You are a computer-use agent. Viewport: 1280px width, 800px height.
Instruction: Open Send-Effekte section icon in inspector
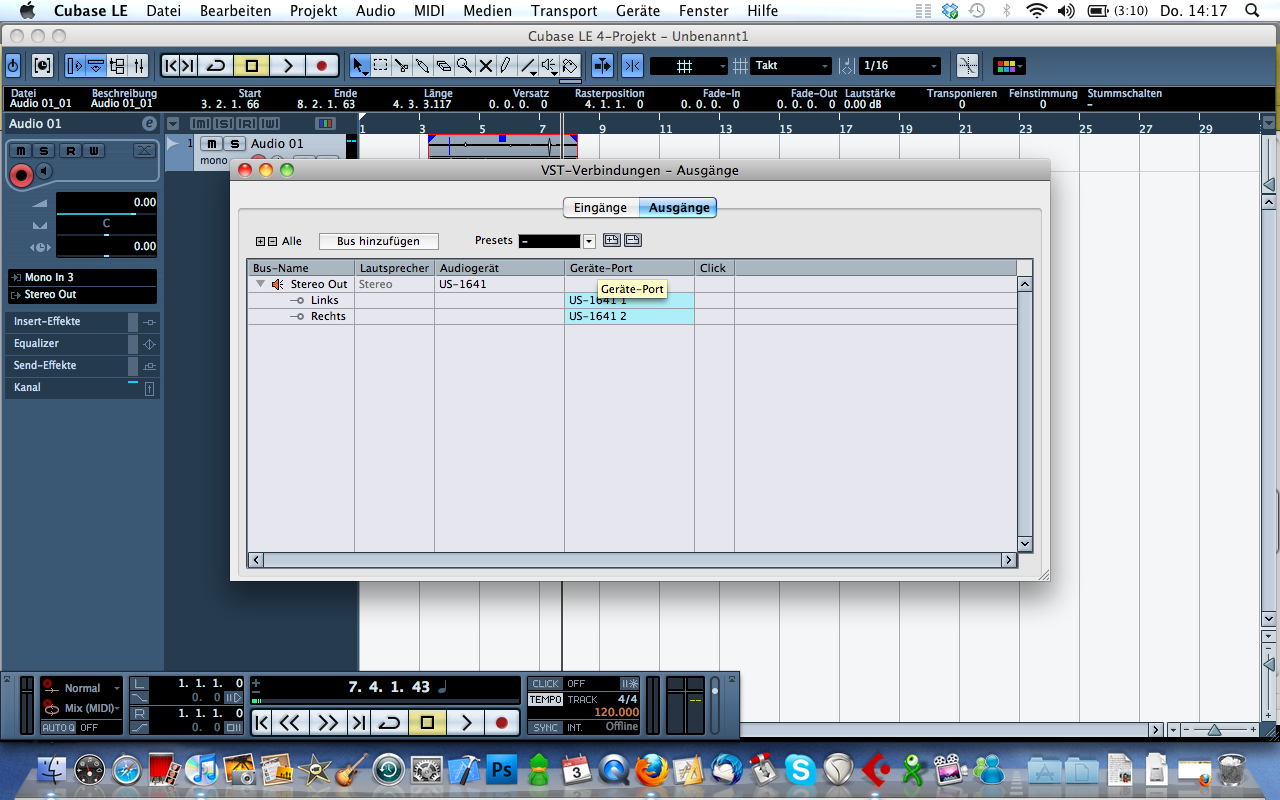[149, 366]
